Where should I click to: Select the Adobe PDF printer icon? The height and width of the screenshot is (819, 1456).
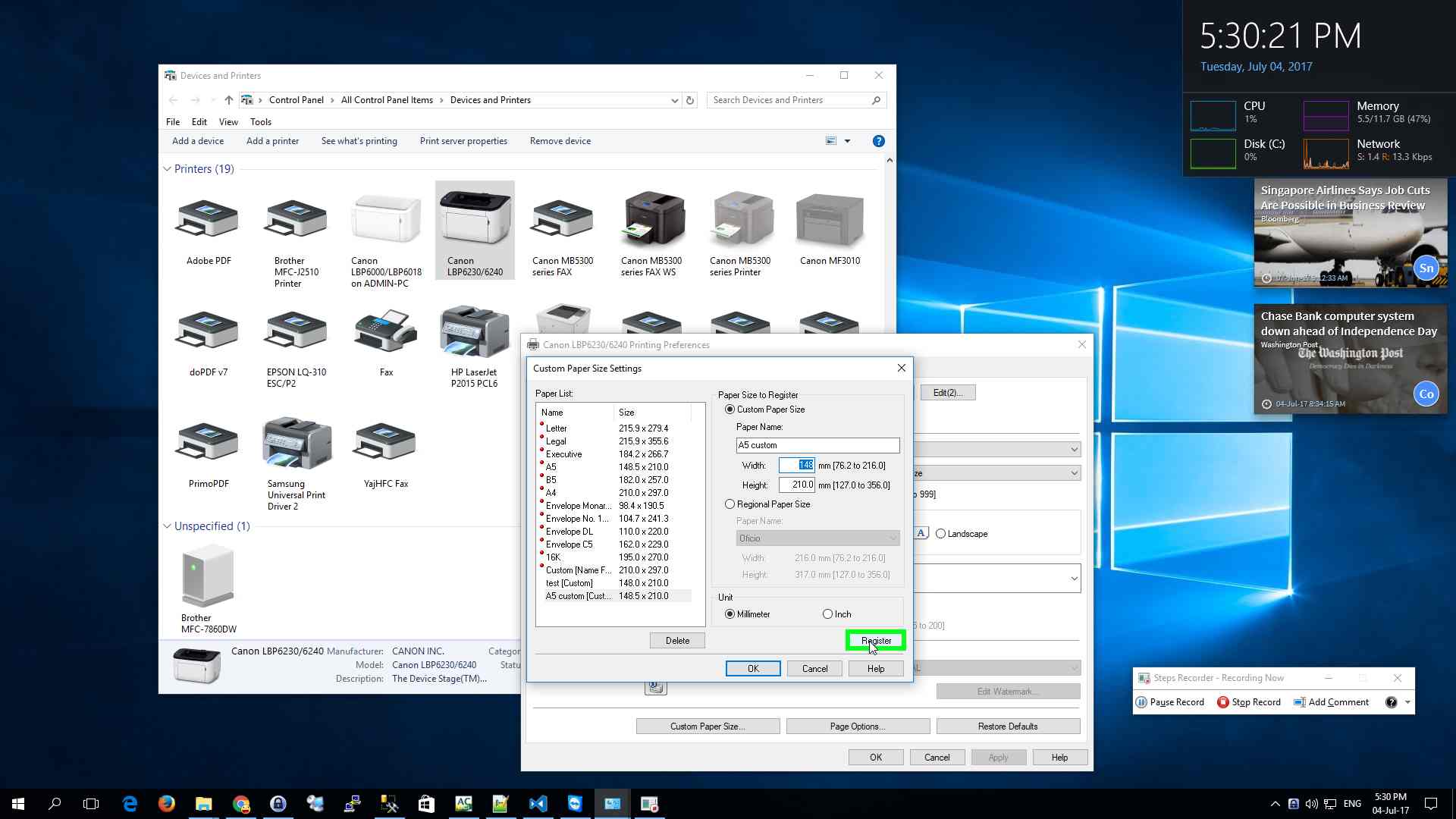(x=208, y=218)
